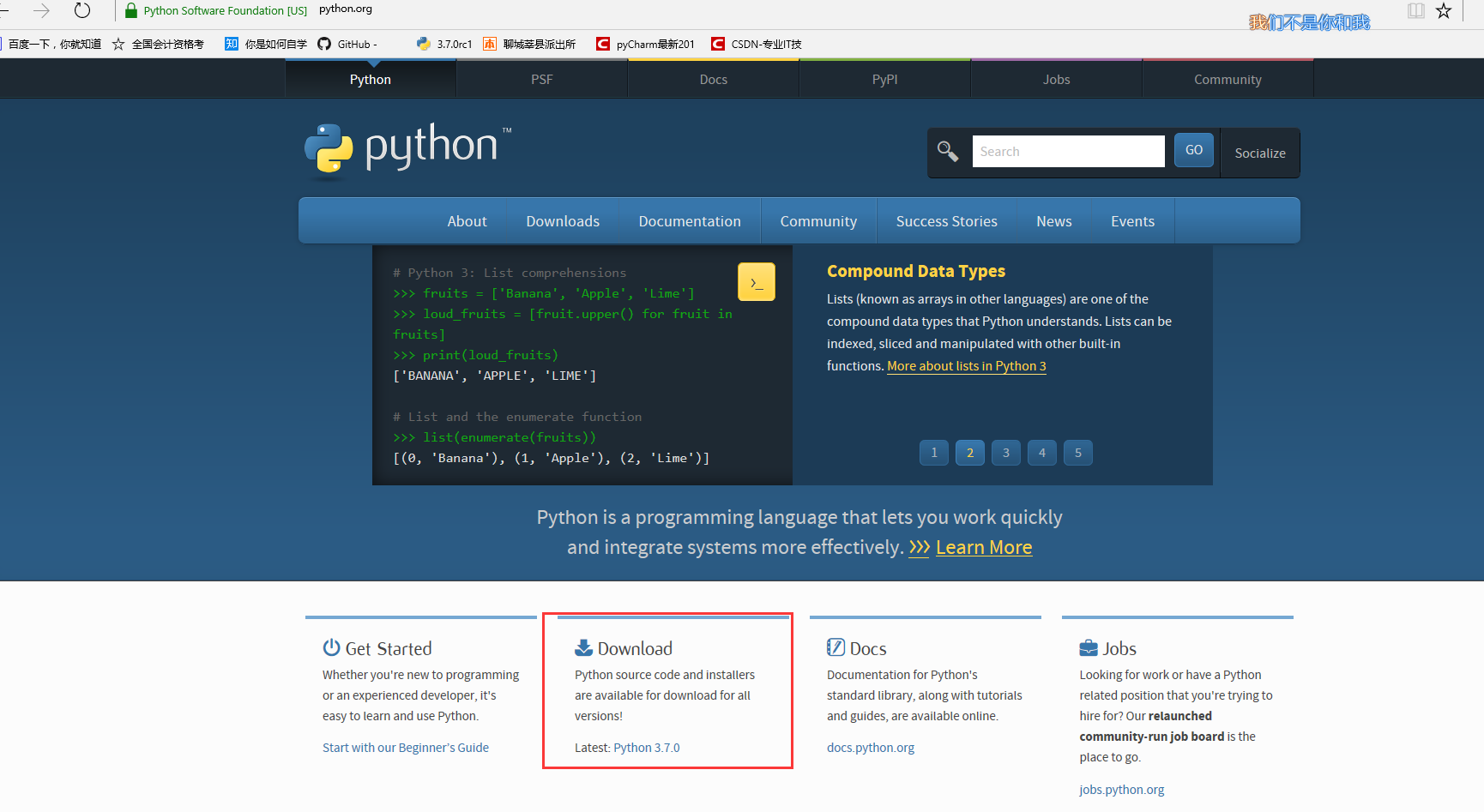Open the Downloads menu
This screenshot has width=1484, height=812.
point(563,221)
